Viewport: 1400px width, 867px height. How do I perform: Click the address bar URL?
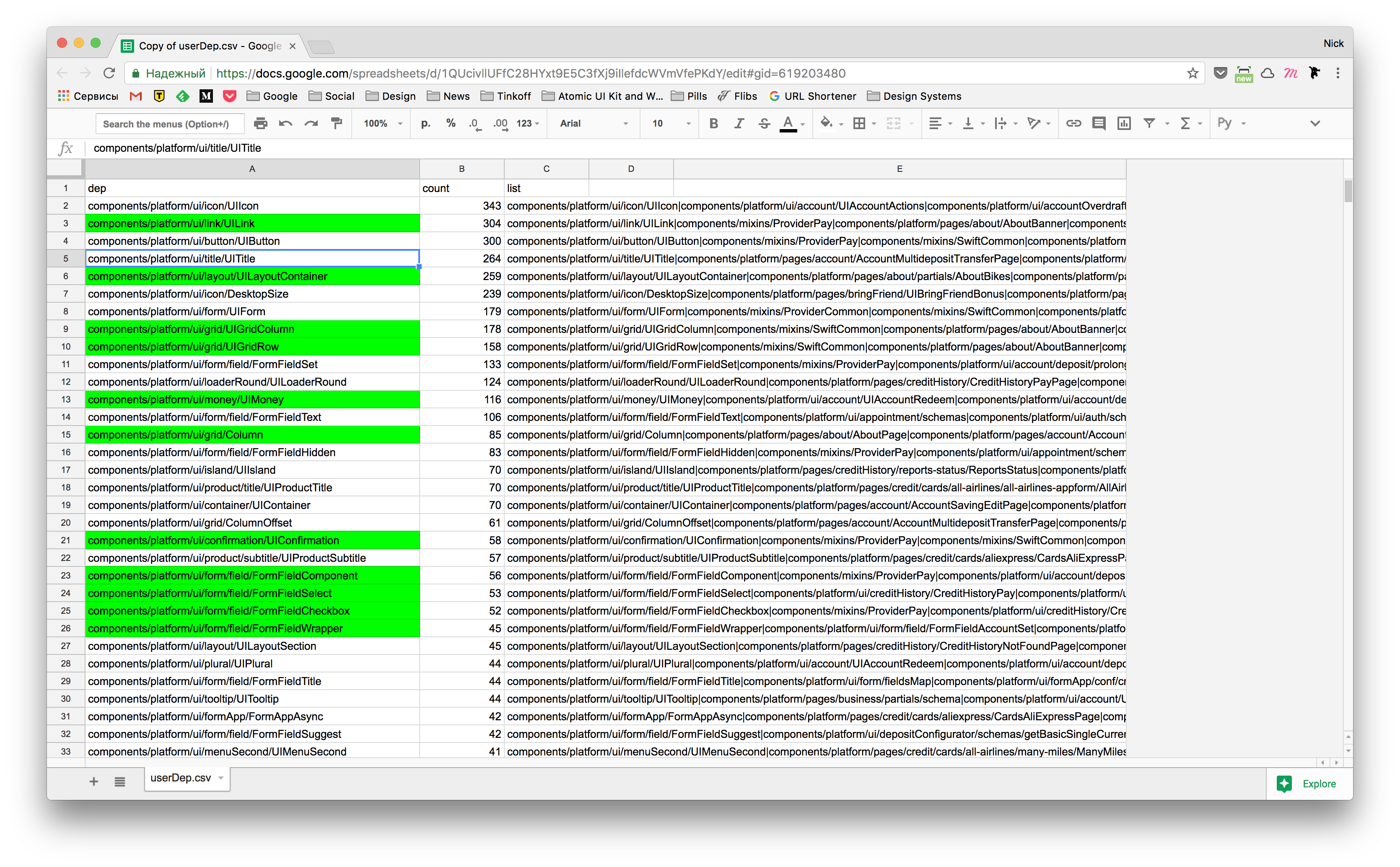530,73
